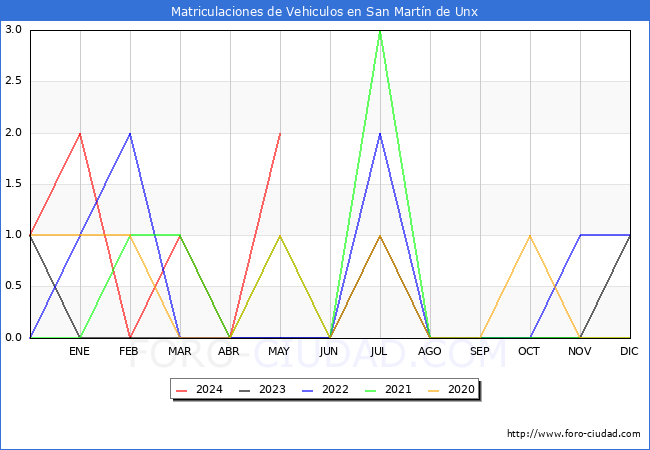The height and width of the screenshot is (450, 650).
Task: Click the blue 2022 legend color marker
Action: (308, 390)
